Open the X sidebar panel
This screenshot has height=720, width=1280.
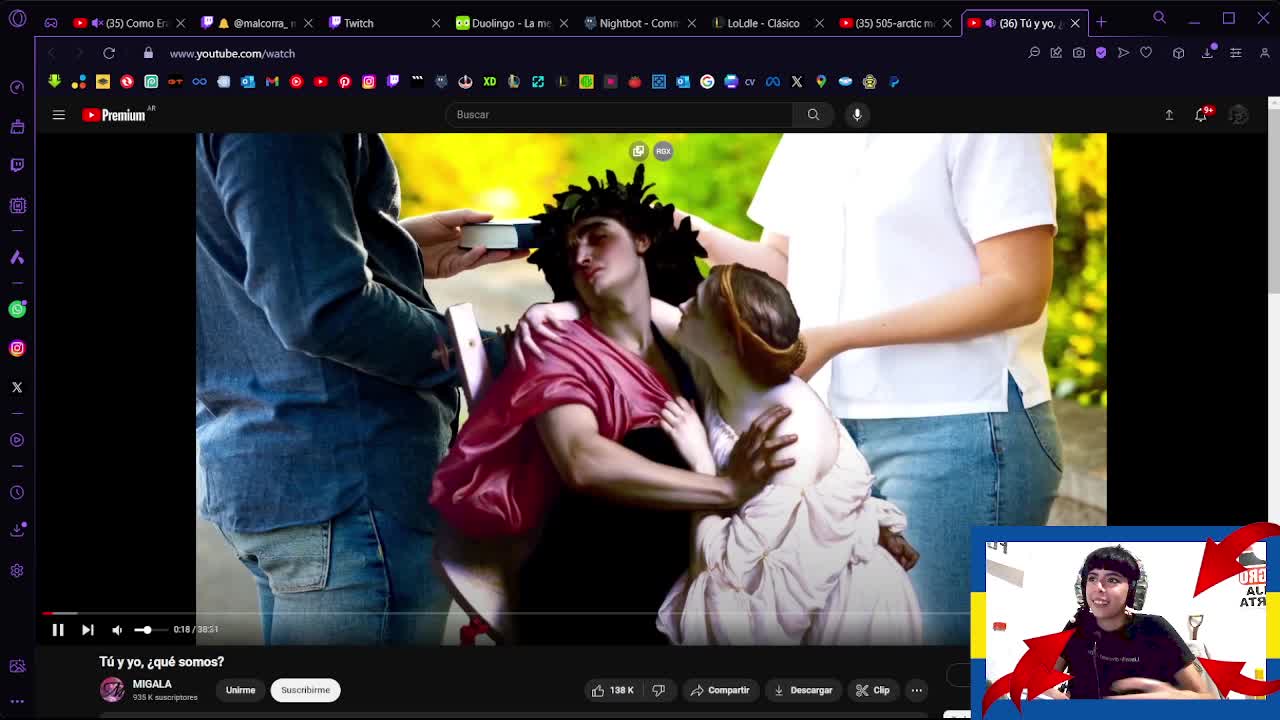point(17,387)
